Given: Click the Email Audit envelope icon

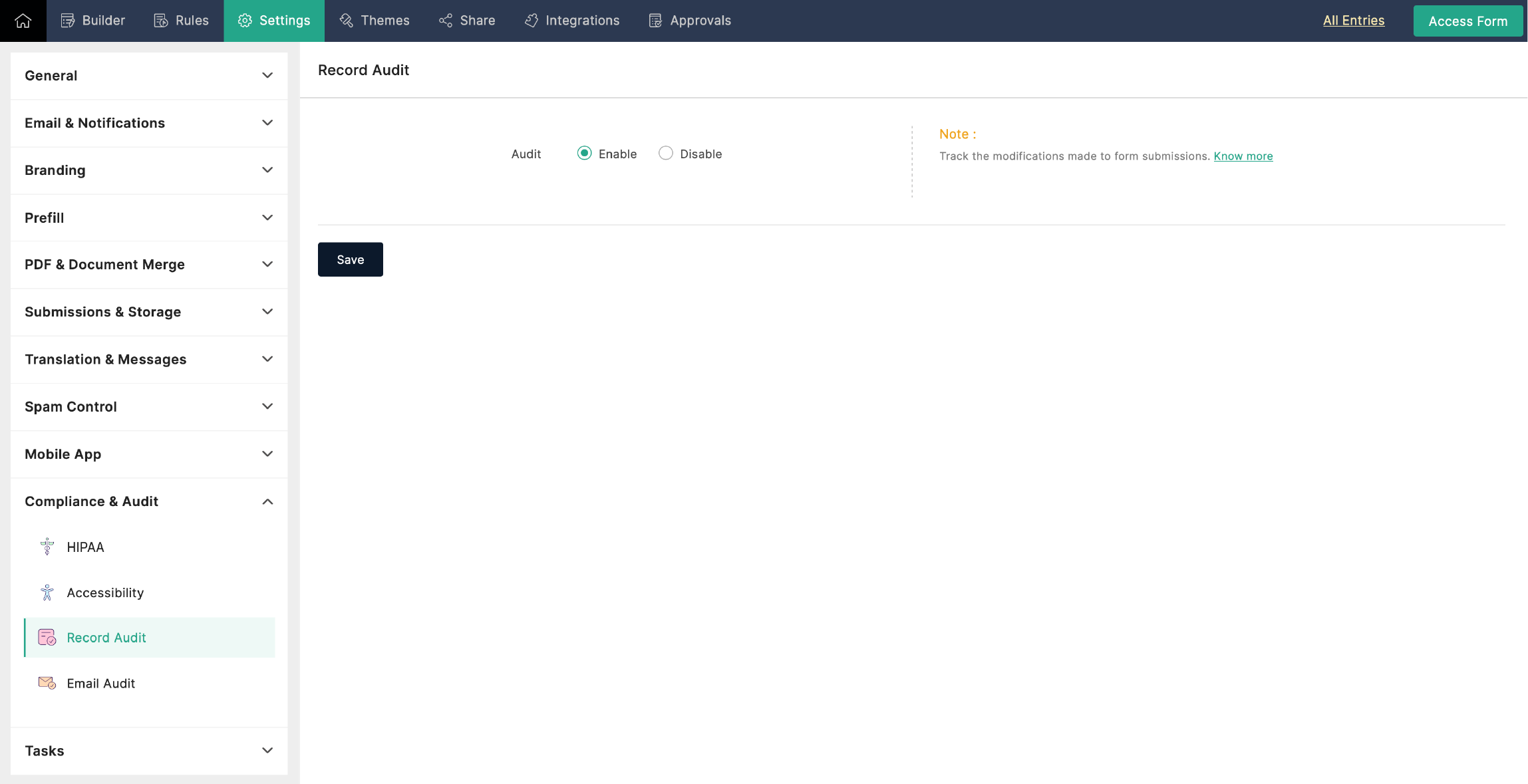Looking at the screenshot, I should click(47, 683).
